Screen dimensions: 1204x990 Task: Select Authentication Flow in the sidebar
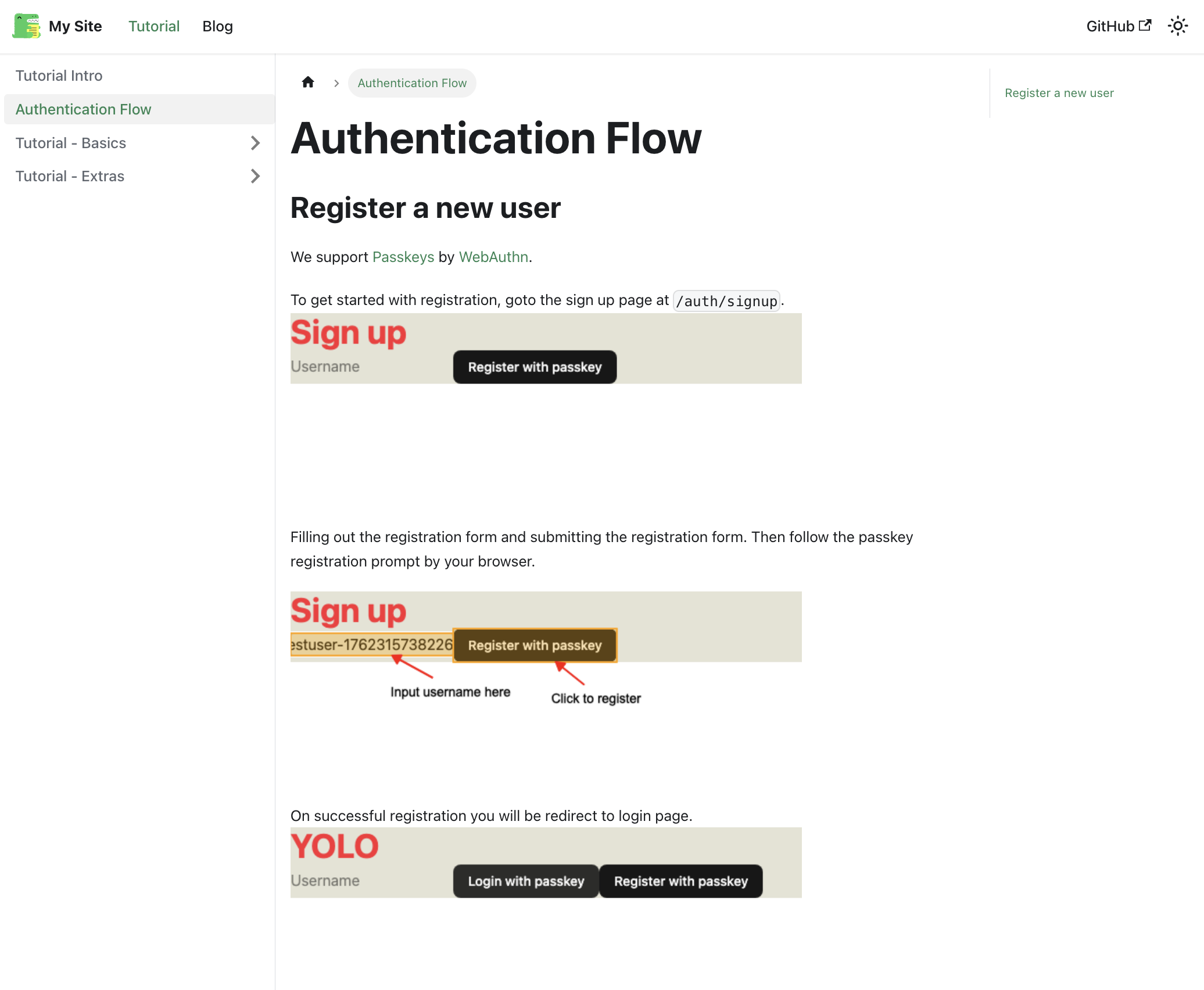pos(83,109)
